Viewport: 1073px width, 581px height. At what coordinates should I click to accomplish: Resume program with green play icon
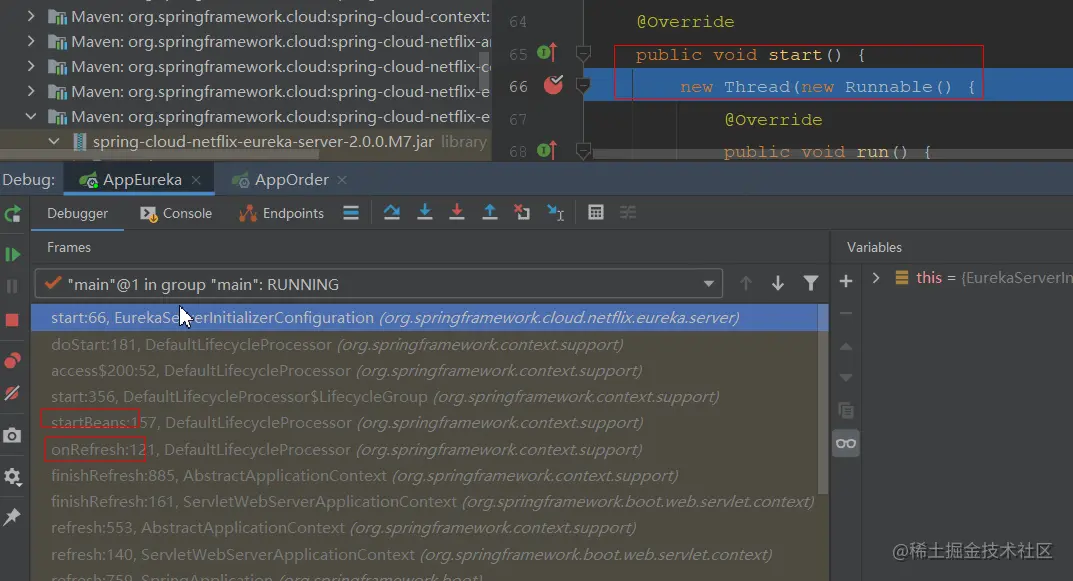tap(12, 255)
